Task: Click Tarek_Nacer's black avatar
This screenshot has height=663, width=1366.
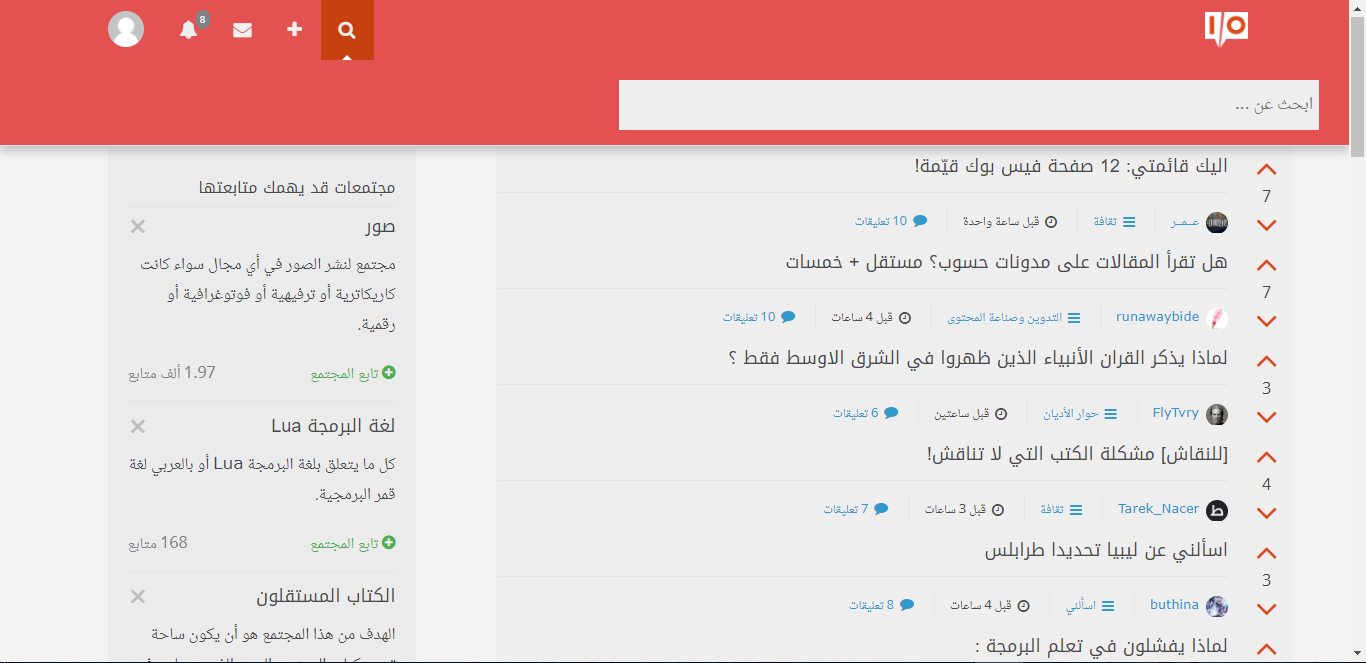Action: click(1217, 510)
